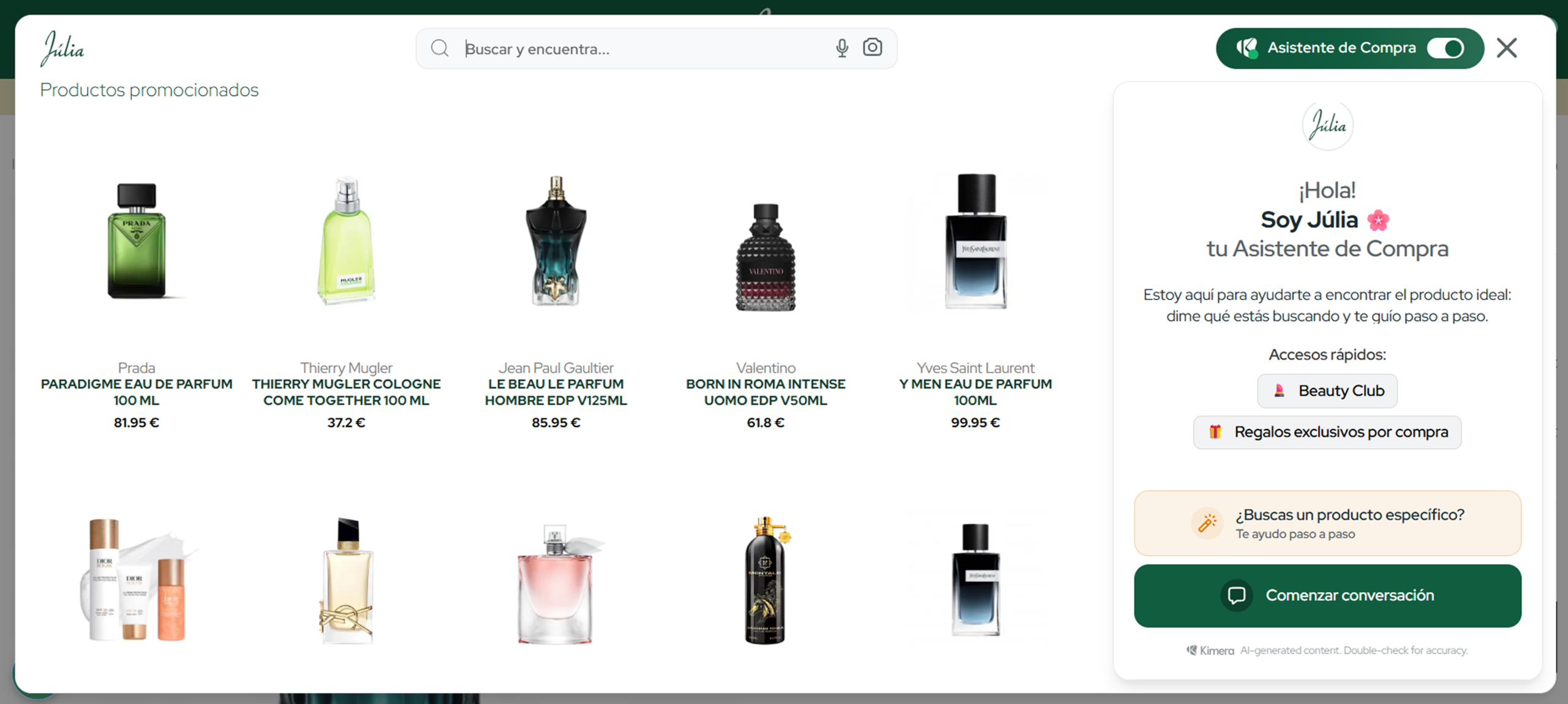Click the lipstick icon on Beauty Club

[1279, 391]
